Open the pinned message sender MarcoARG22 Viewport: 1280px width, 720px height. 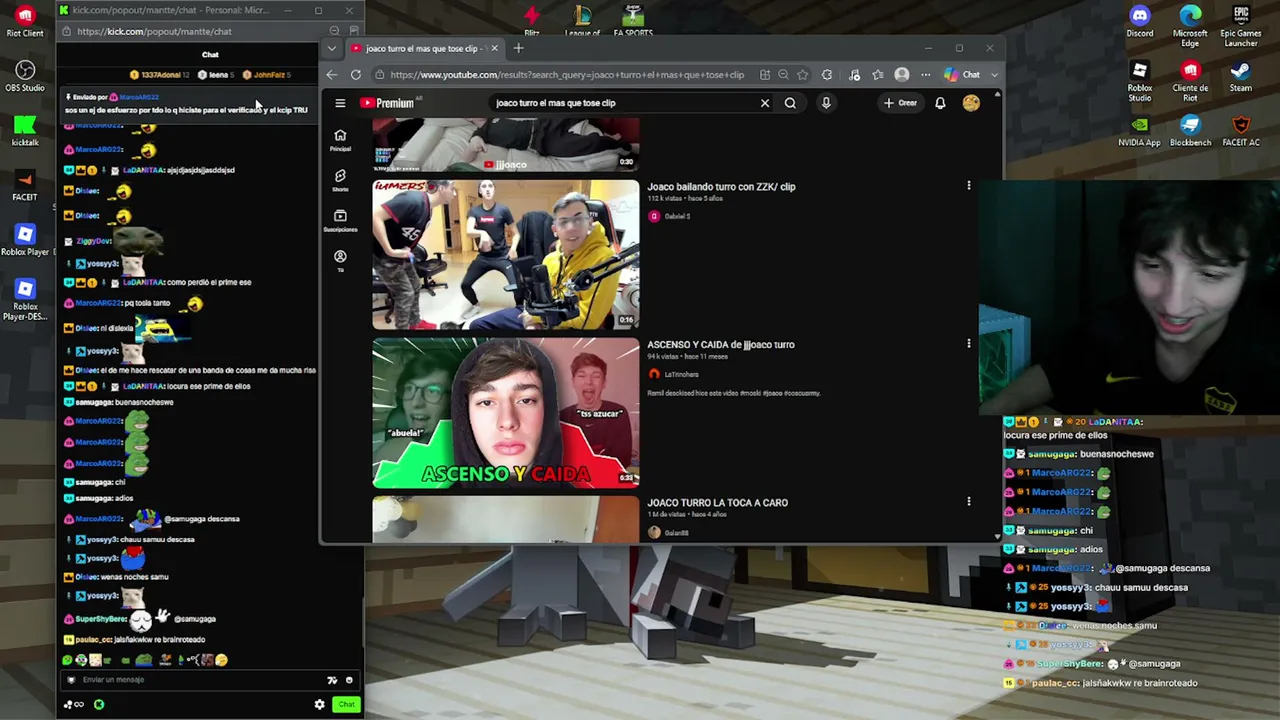(x=139, y=97)
